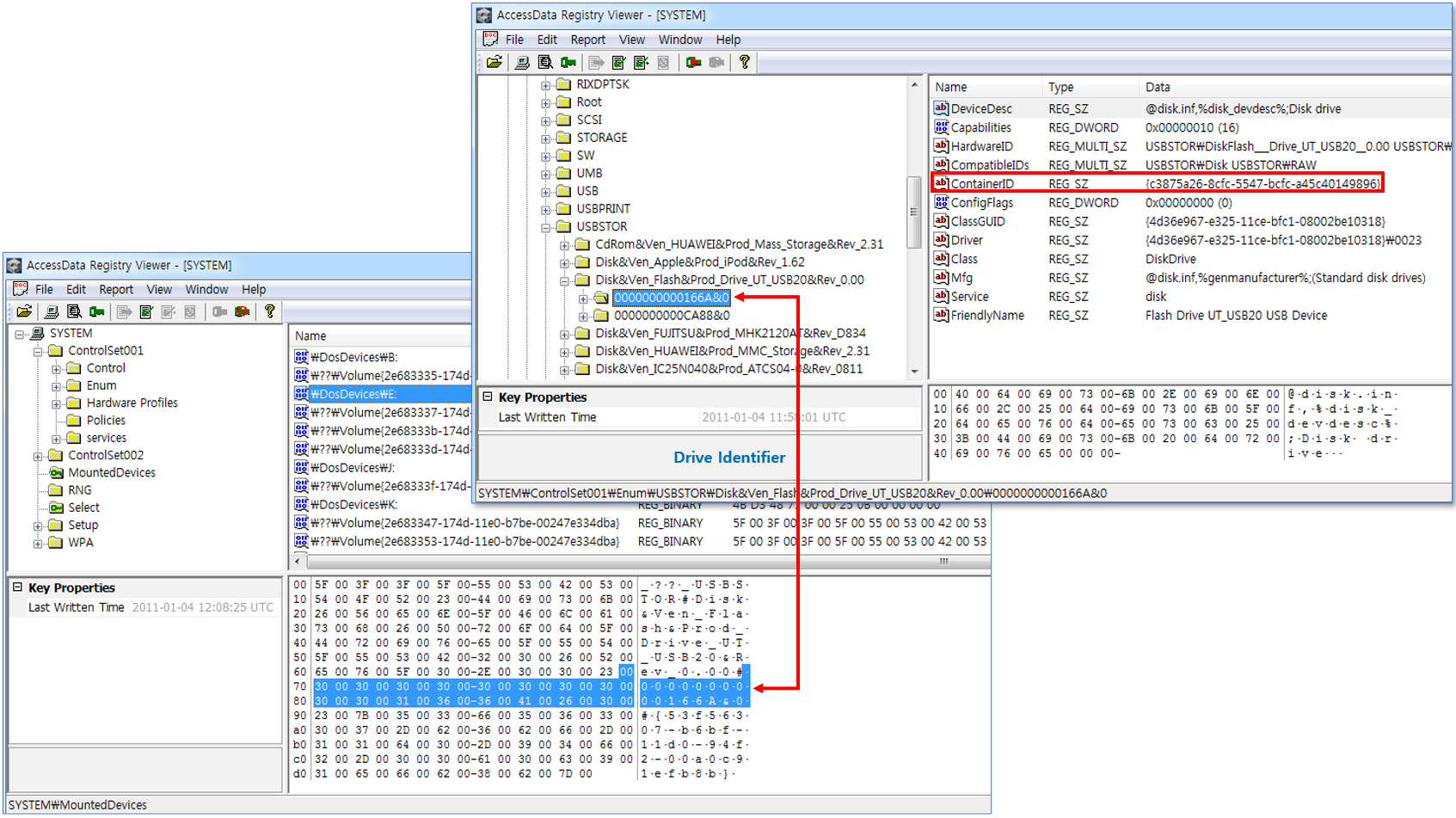This screenshot has height=818, width=1456.
Task: Select the ClassGUID value row
Action: (1190, 222)
